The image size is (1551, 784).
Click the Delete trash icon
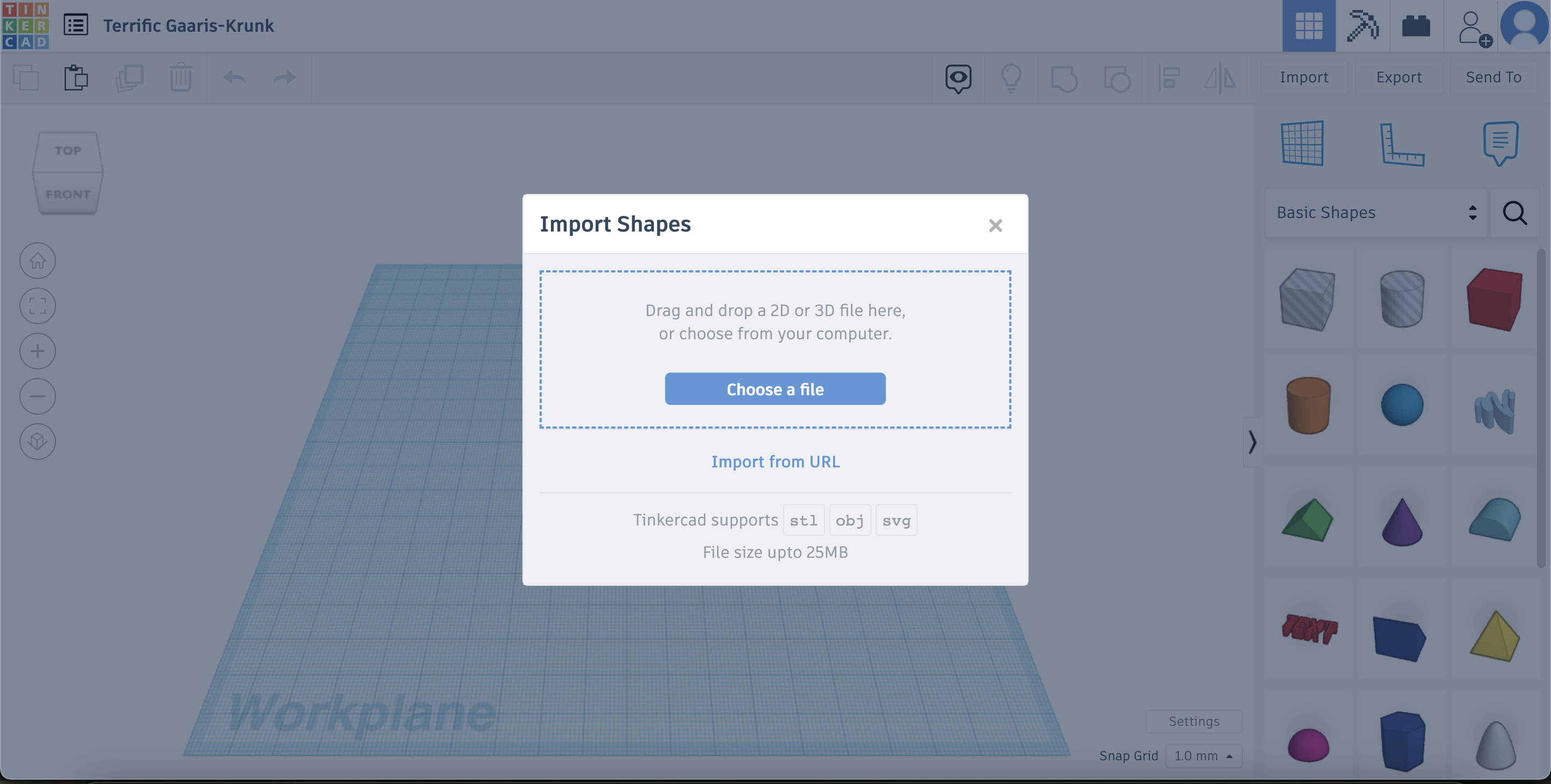(x=180, y=78)
